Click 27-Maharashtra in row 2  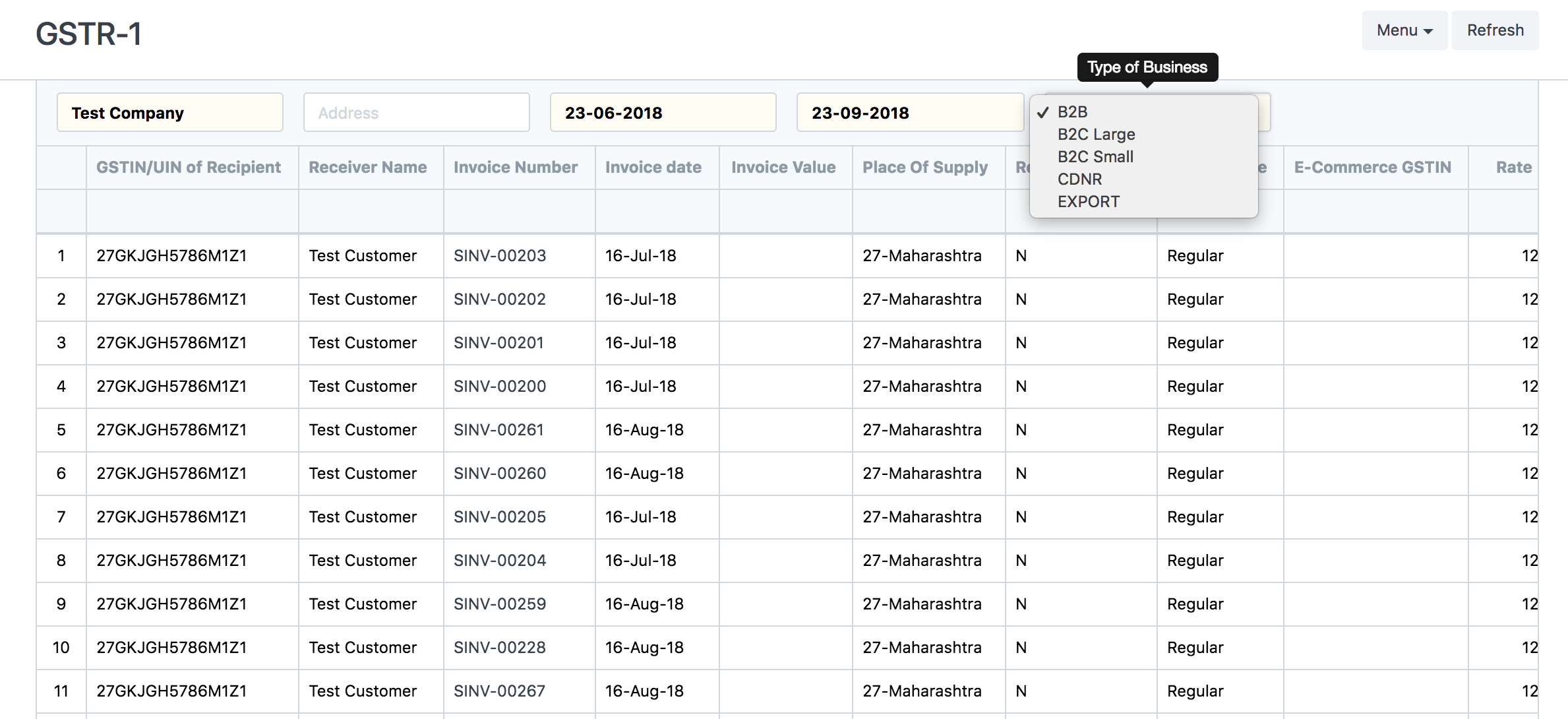922,299
